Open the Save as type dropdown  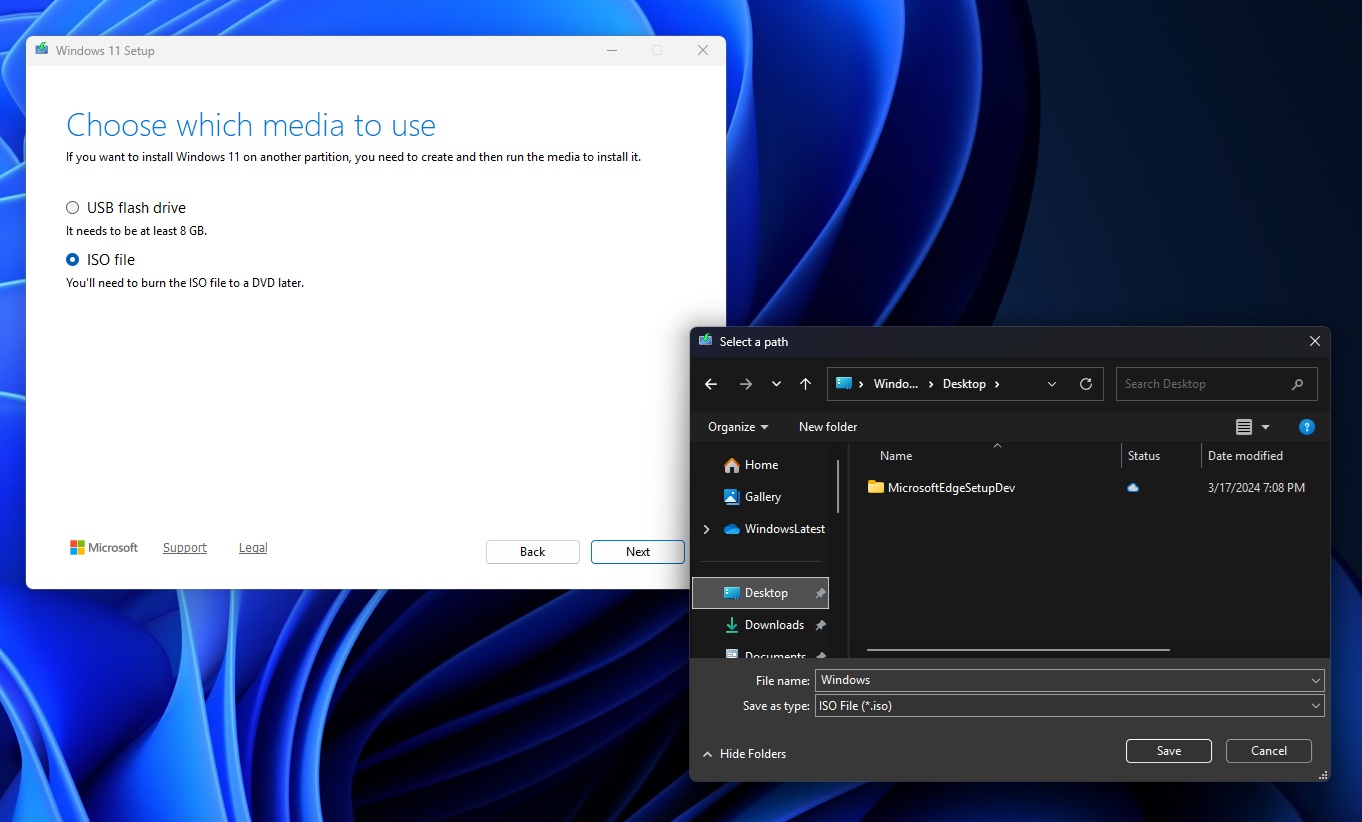point(1317,705)
